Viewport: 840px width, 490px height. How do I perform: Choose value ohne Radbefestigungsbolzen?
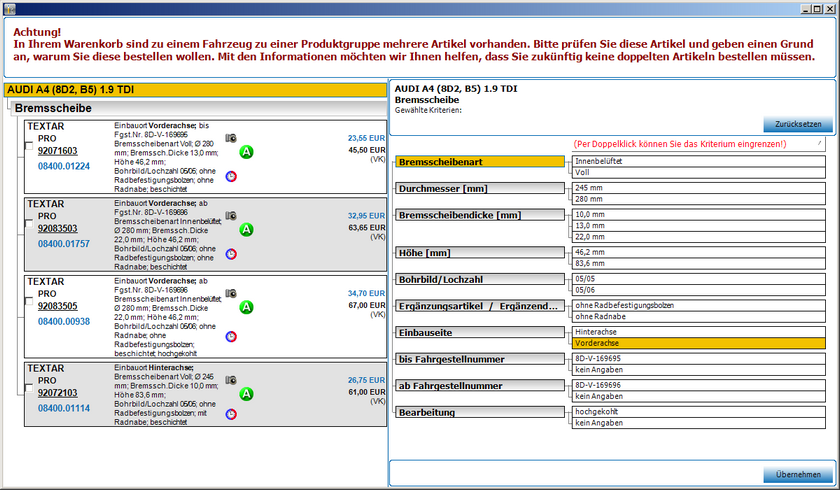coord(699,305)
